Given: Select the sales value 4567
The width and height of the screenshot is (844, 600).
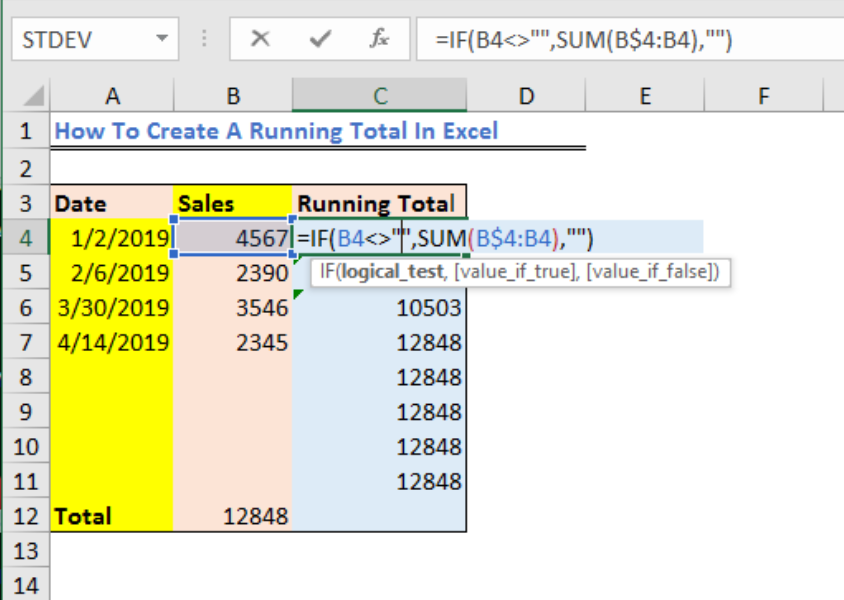Looking at the screenshot, I should [x=233, y=237].
